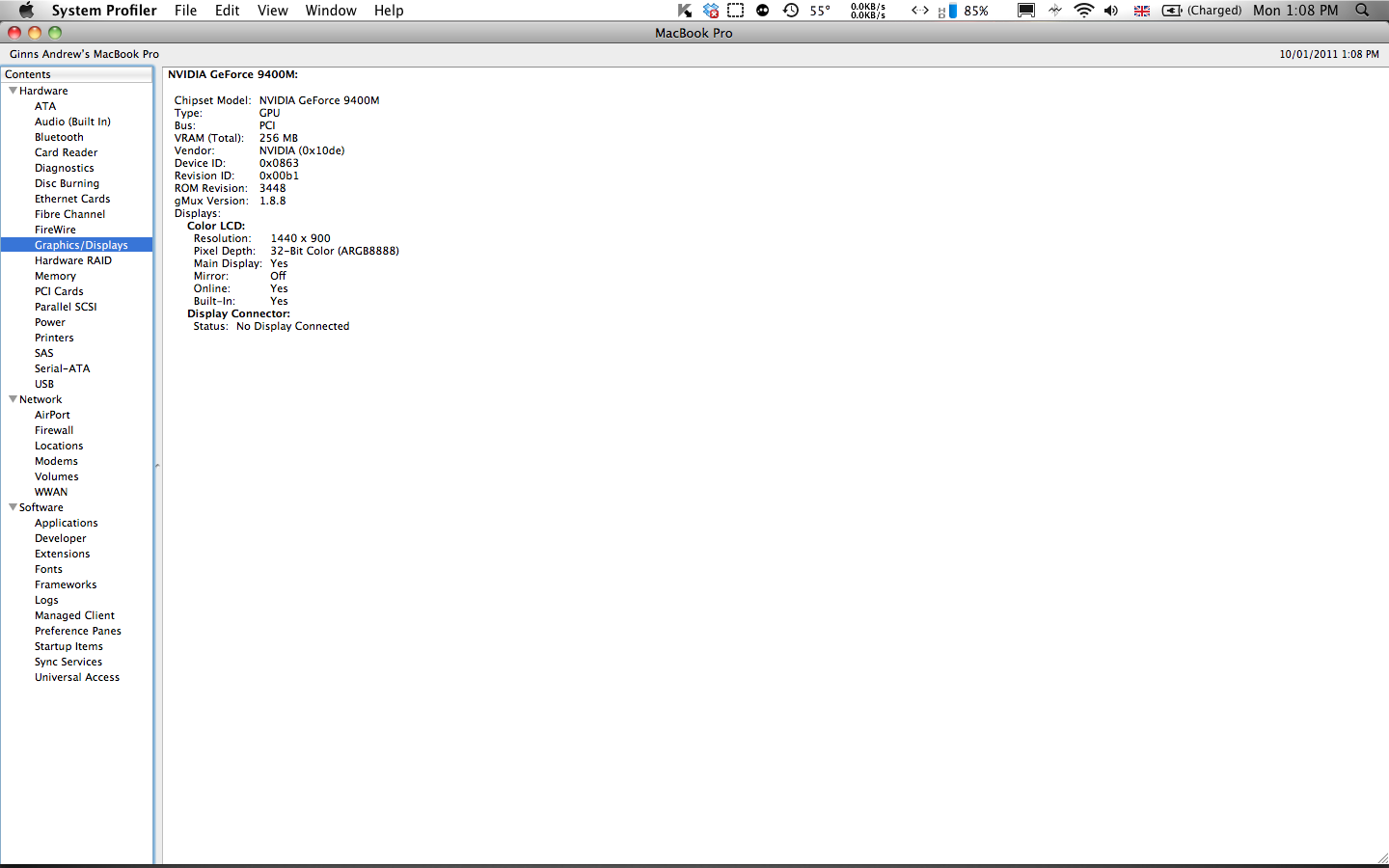Image resolution: width=1389 pixels, height=868 pixels.
Task: Open the UK flag input source menu
Action: [x=1142, y=11]
